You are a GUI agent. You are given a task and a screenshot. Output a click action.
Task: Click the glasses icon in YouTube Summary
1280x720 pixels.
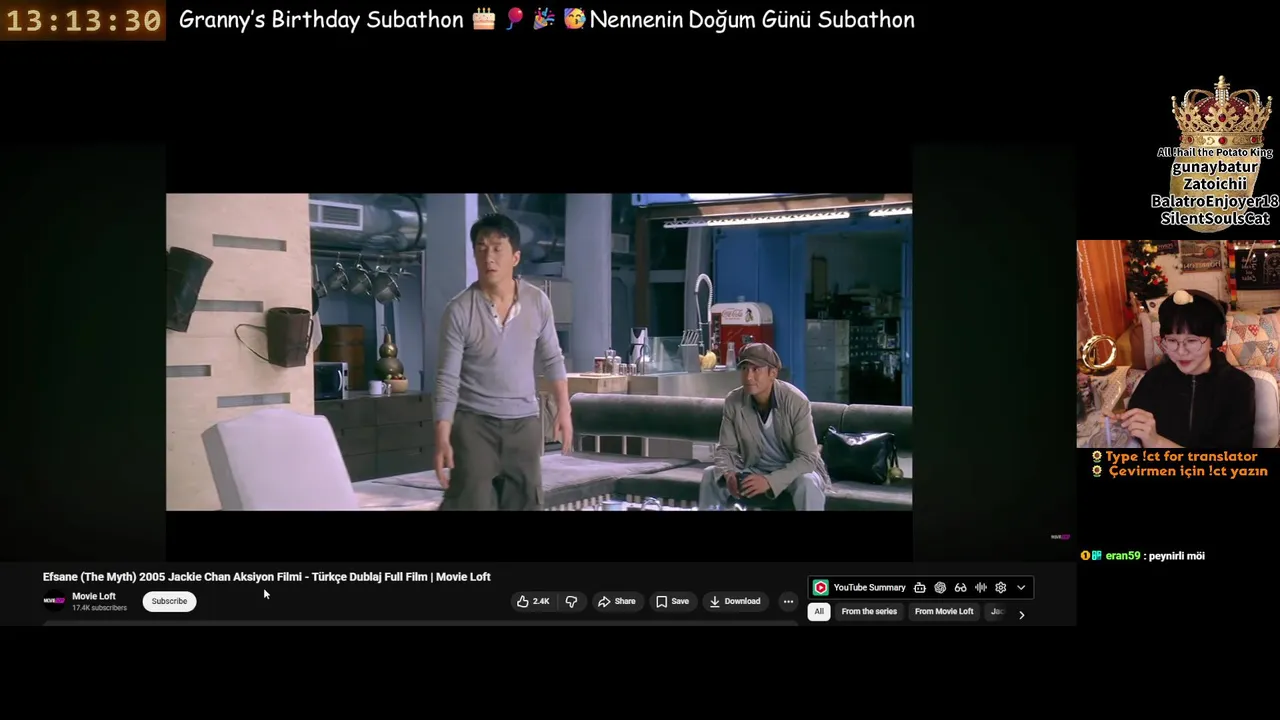pyautogui.click(x=960, y=588)
